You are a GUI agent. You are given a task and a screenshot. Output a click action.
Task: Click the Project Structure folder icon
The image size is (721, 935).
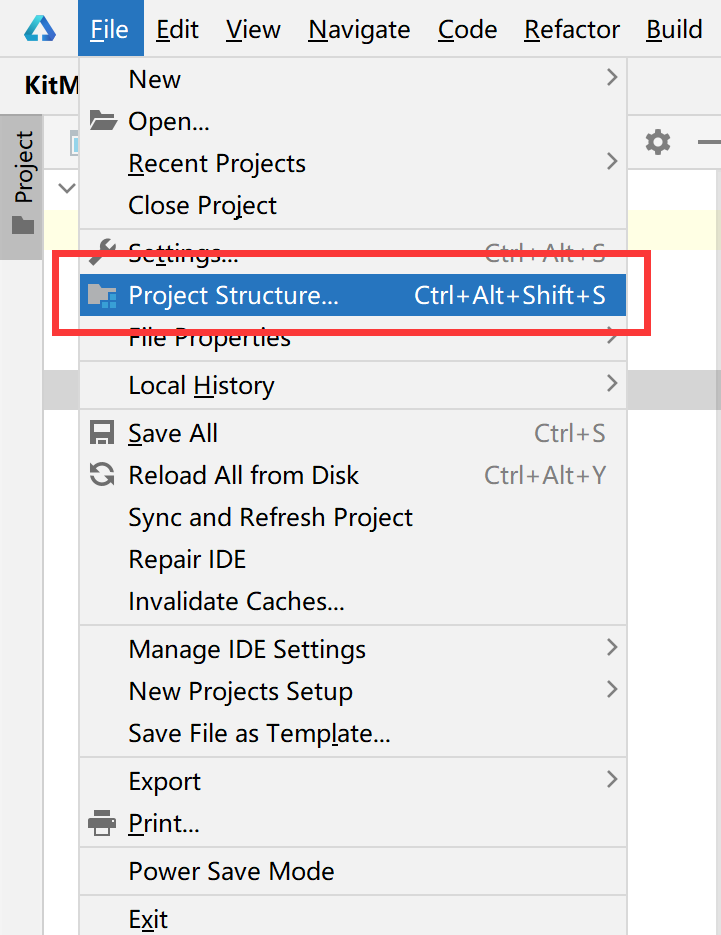click(102, 295)
